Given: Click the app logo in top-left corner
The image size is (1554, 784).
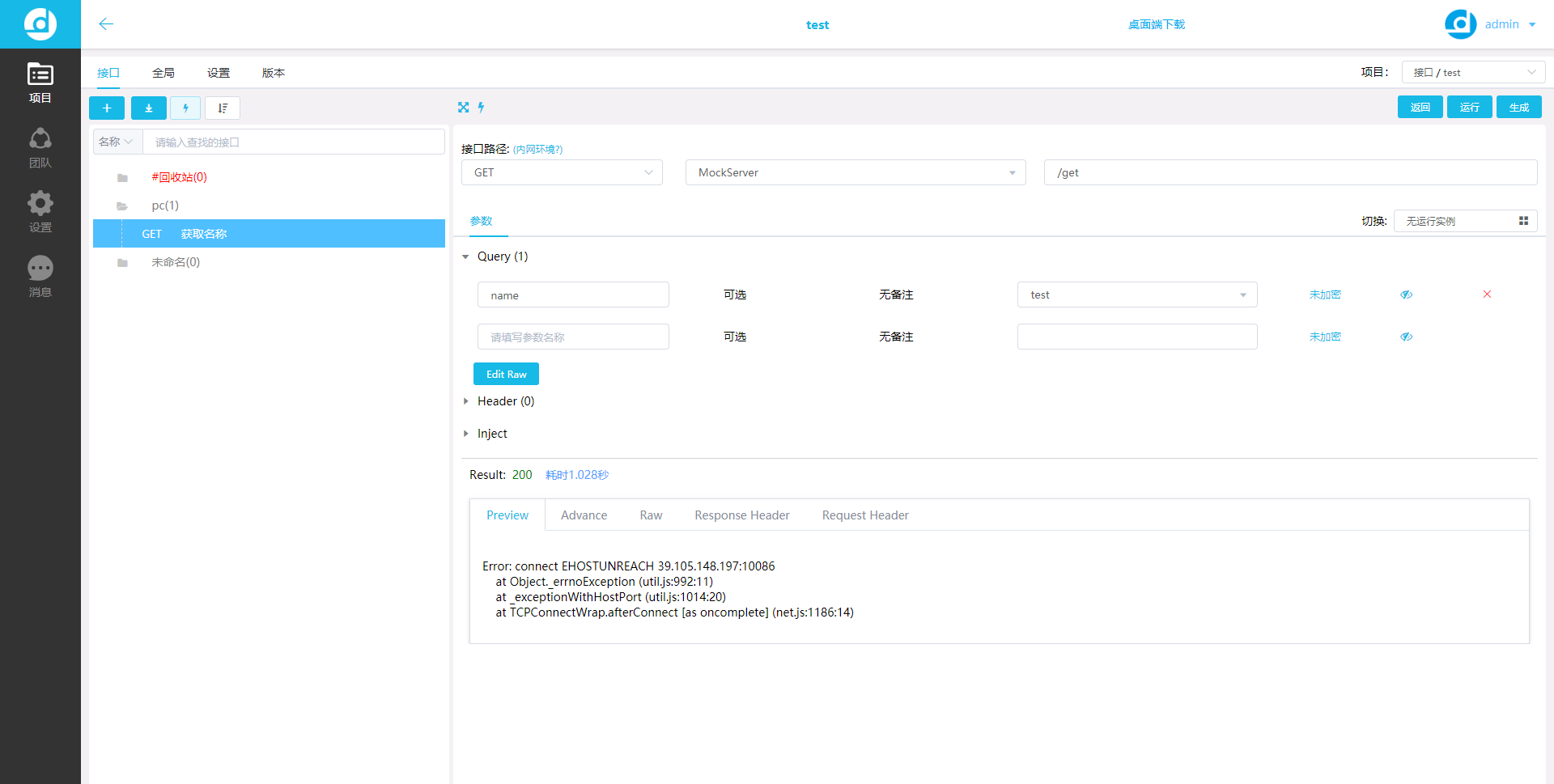Looking at the screenshot, I should coord(40,23).
